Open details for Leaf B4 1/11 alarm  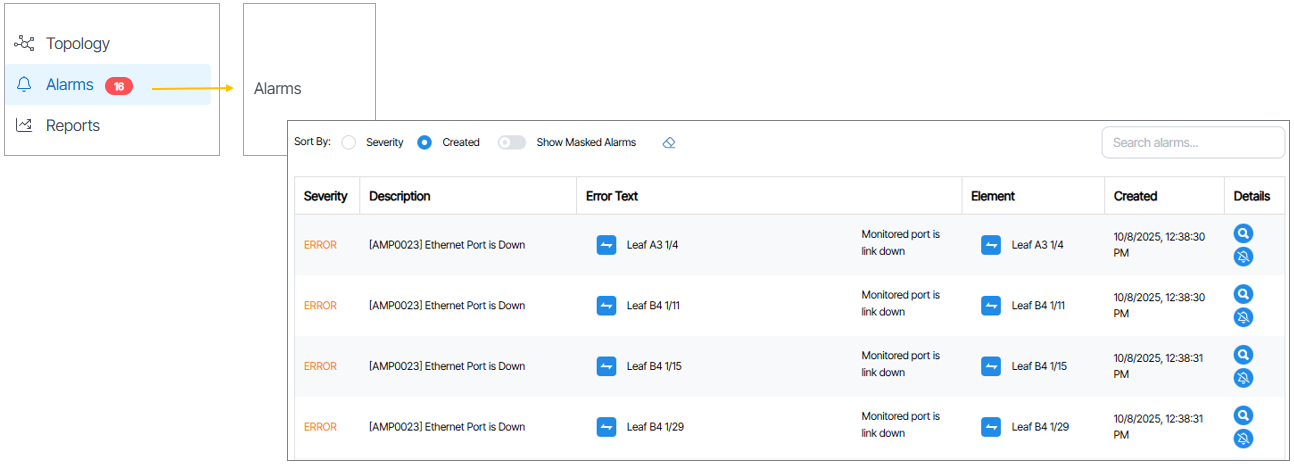coord(1243,294)
